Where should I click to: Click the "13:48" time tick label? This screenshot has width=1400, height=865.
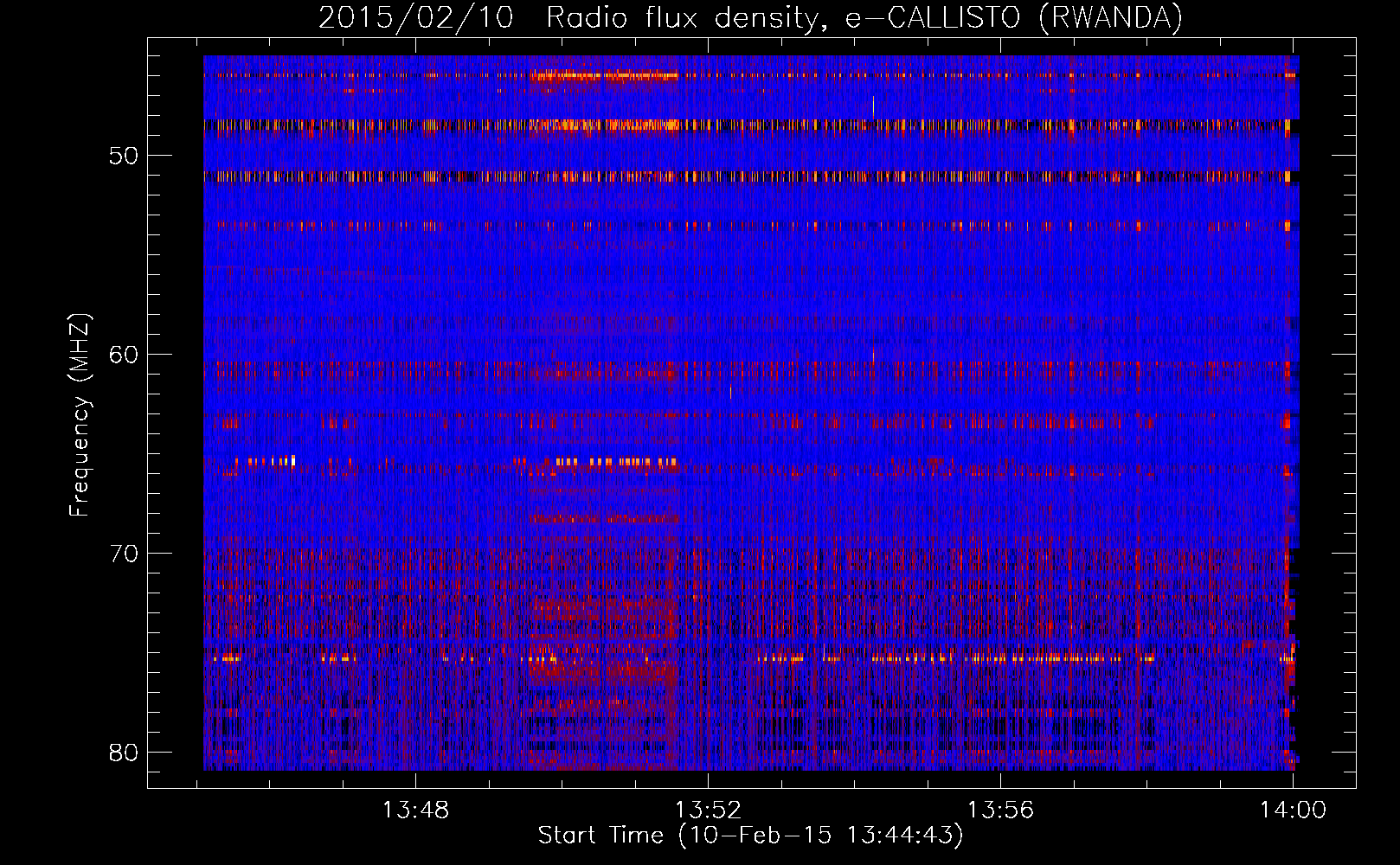(x=416, y=811)
